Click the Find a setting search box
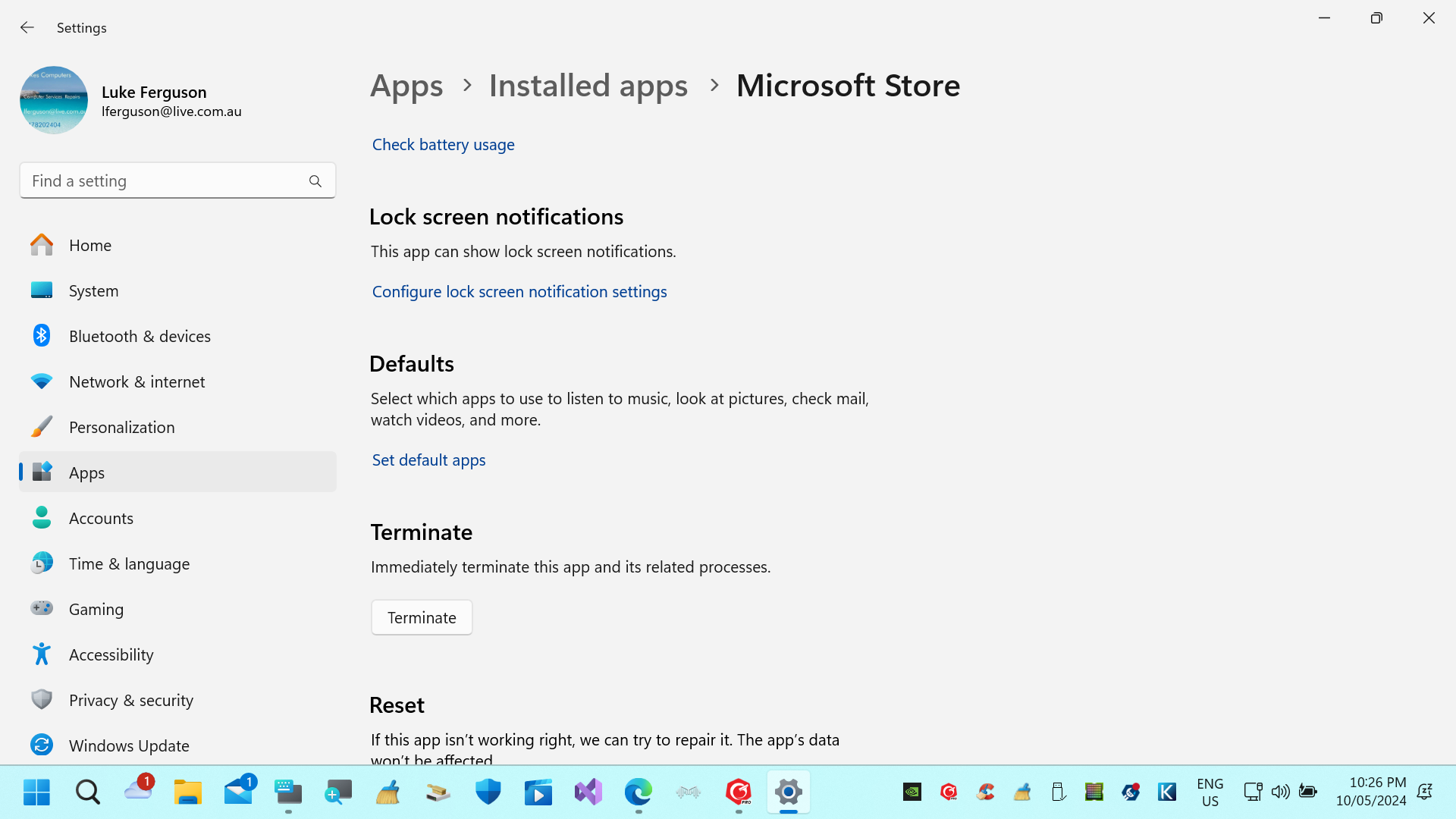The width and height of the screenshot is (1456, 819). [x=177, y=180]
